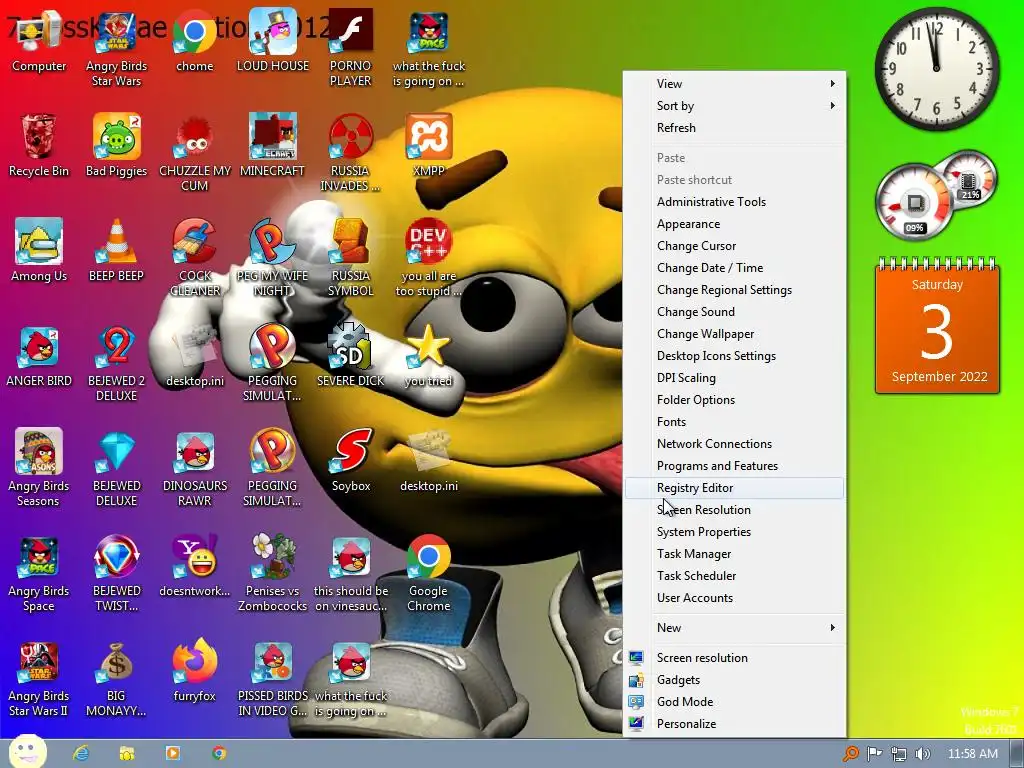Open Desktop Icons Settings entry
This screenshot has width=1024, height=768.
(735, 356)
